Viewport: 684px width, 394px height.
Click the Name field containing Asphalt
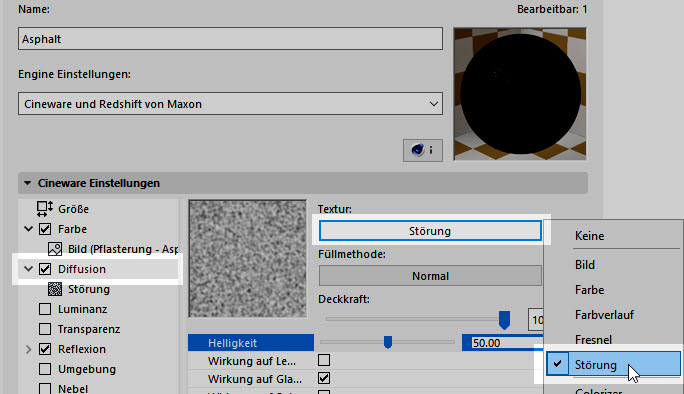pos(230,39)
